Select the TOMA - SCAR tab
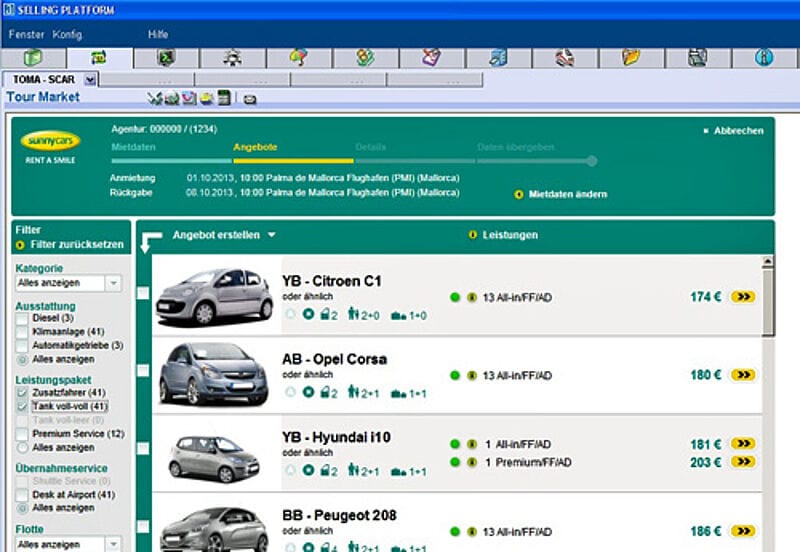 pyautogui.click(x=44, y=80)
